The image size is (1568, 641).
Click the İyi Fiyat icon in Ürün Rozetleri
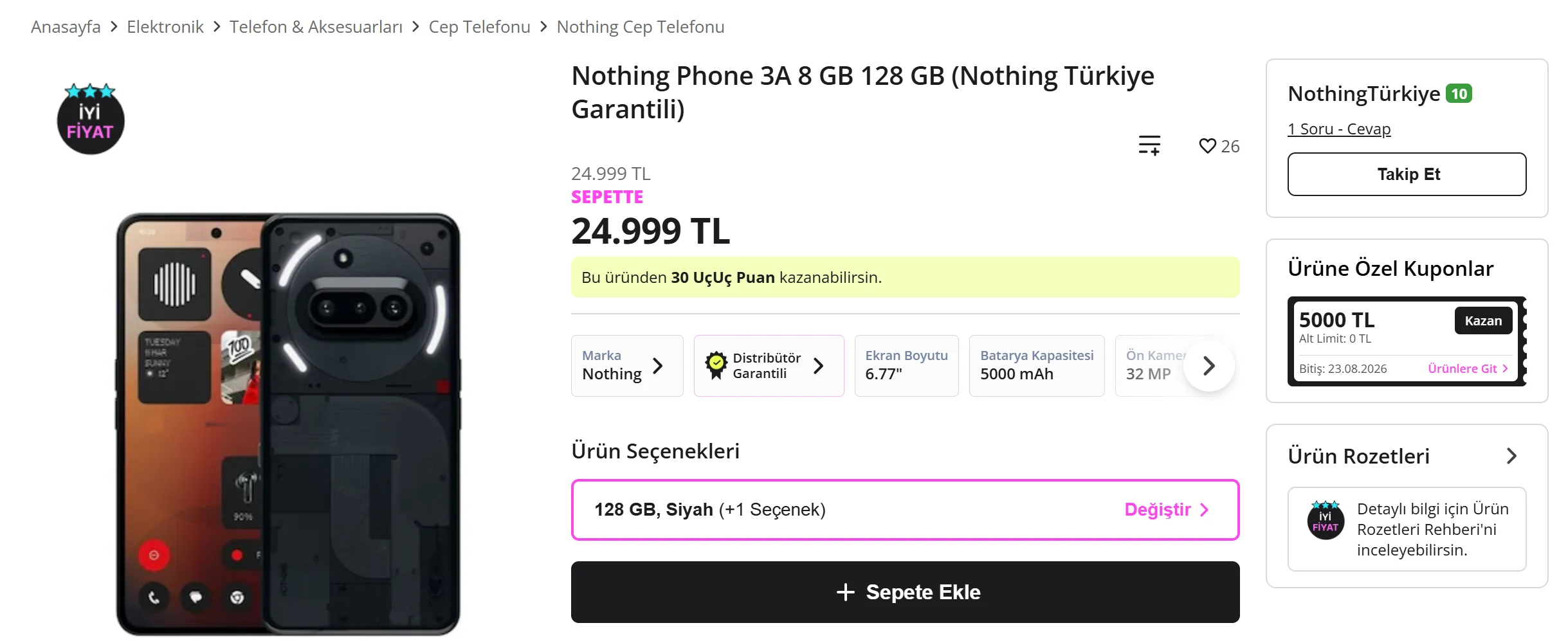[1326, 519]
